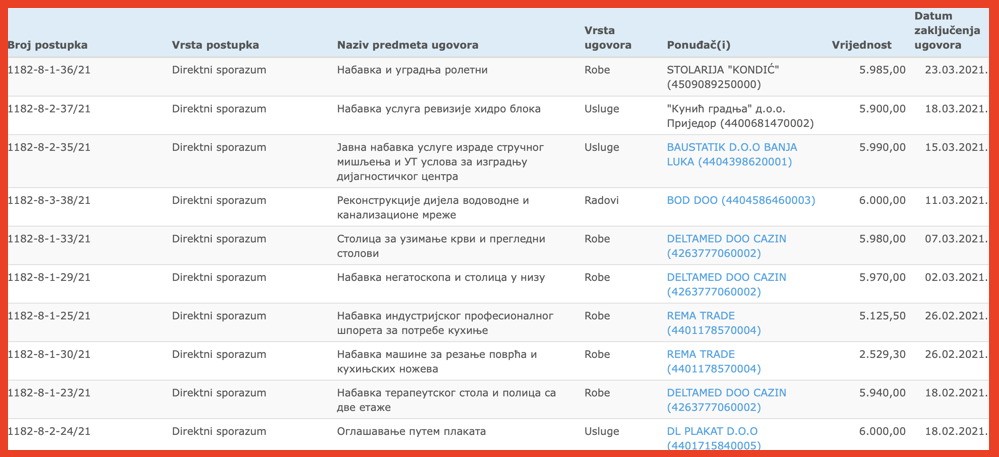Open the DL PLAKAT D.O.O supplier link
The height and width of the screenshot is (457, 999).
point(714,439)
